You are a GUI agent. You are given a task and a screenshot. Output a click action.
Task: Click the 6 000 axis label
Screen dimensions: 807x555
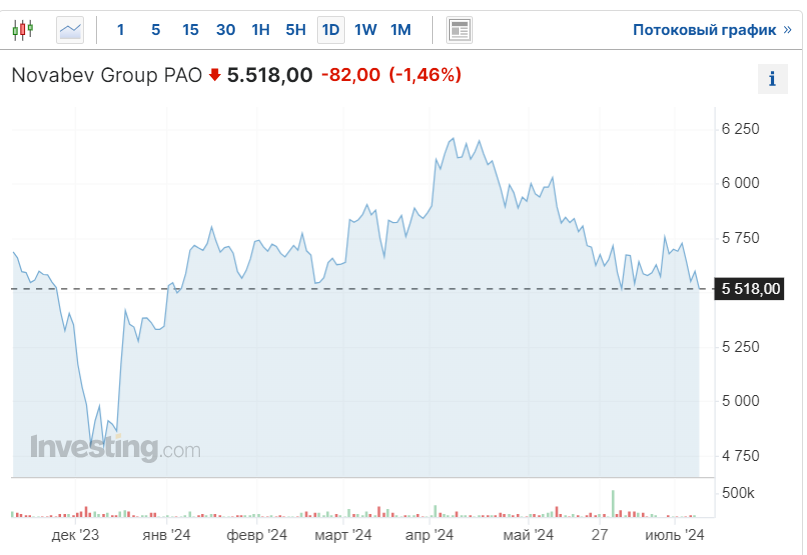[740, 183]
